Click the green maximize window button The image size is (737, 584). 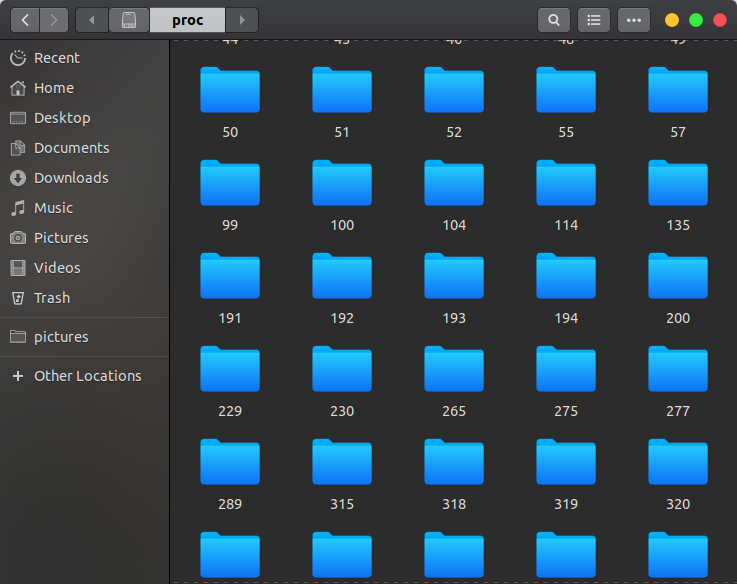tap(696, 20)
